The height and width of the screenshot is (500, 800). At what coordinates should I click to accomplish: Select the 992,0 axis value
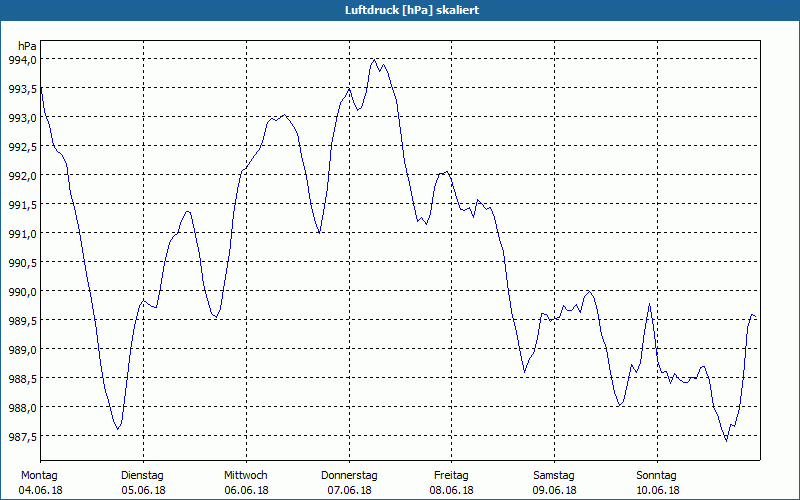pyautogui.click(x=22, y=176)
